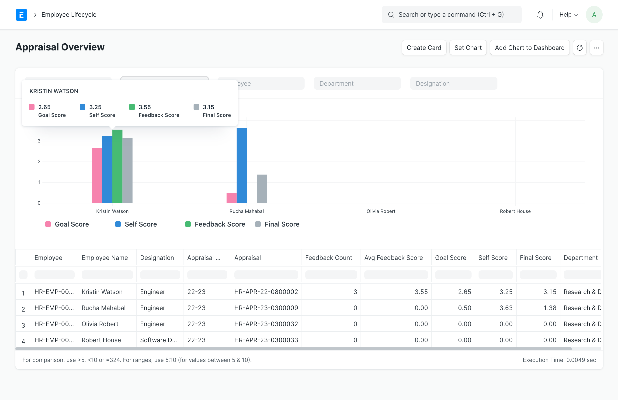Viewport: 618px width, 400px height.
Task: Click the user avatar icon
Action: point(594,15)
